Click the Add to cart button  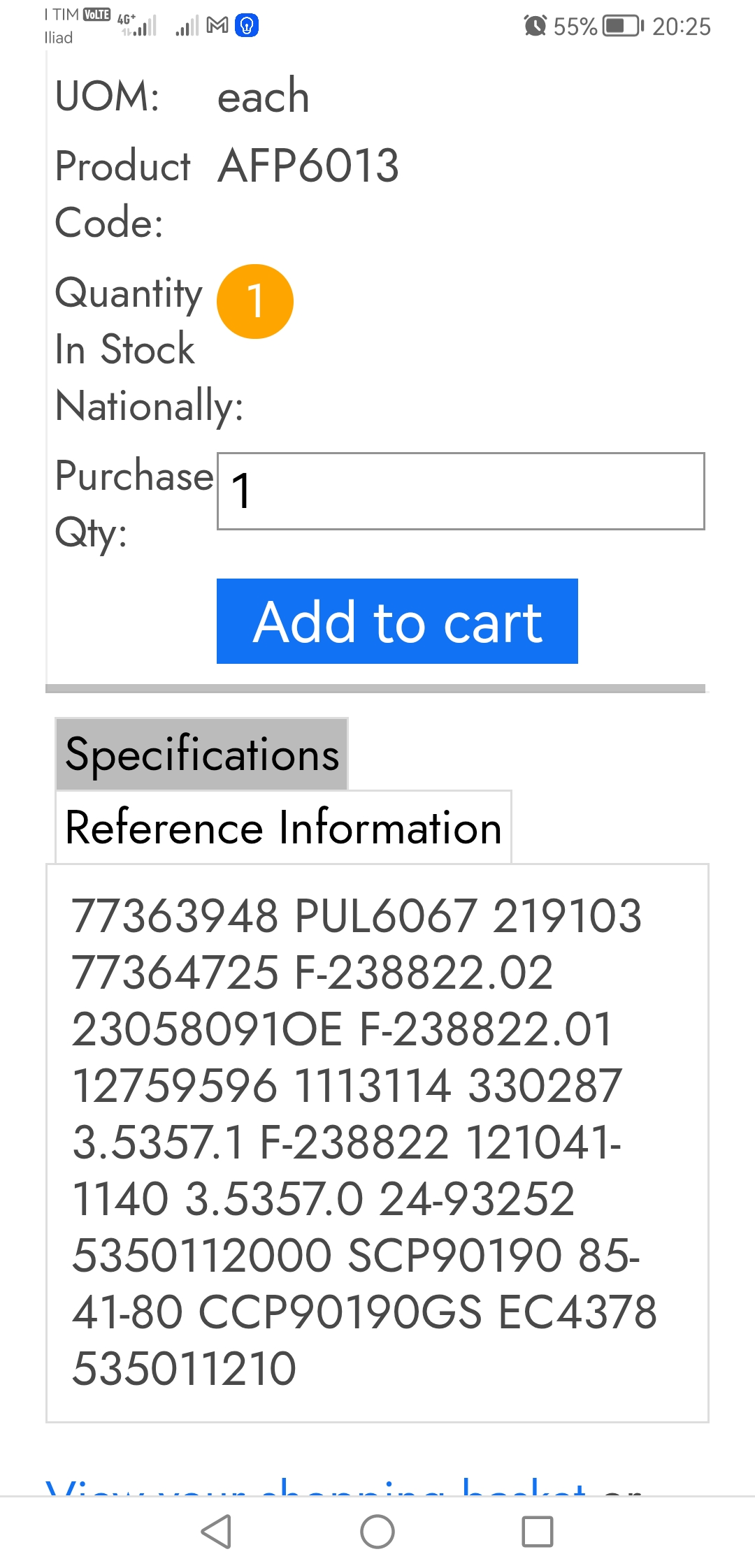[x=397, y=621]
